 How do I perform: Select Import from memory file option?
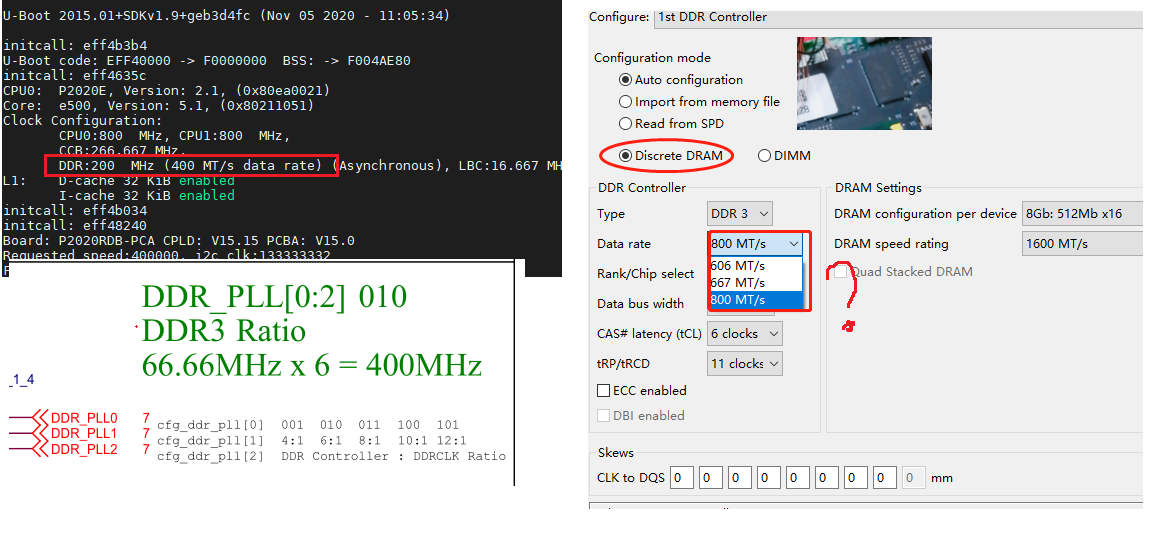(625, 102)
